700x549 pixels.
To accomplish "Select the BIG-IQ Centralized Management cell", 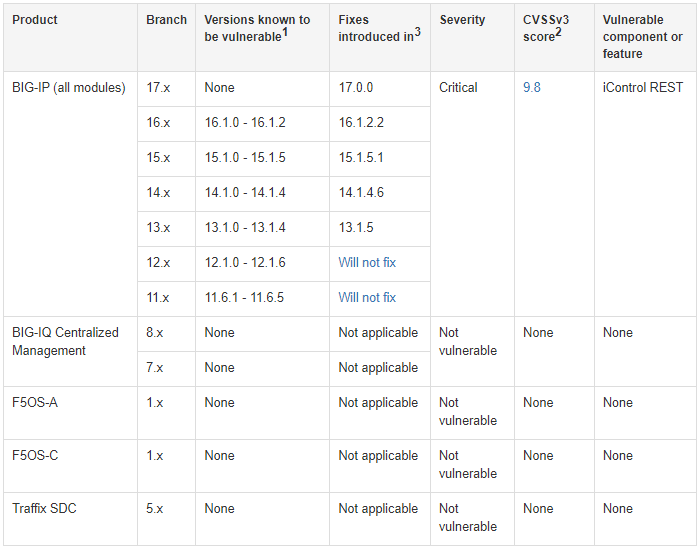I will [65, 342].
